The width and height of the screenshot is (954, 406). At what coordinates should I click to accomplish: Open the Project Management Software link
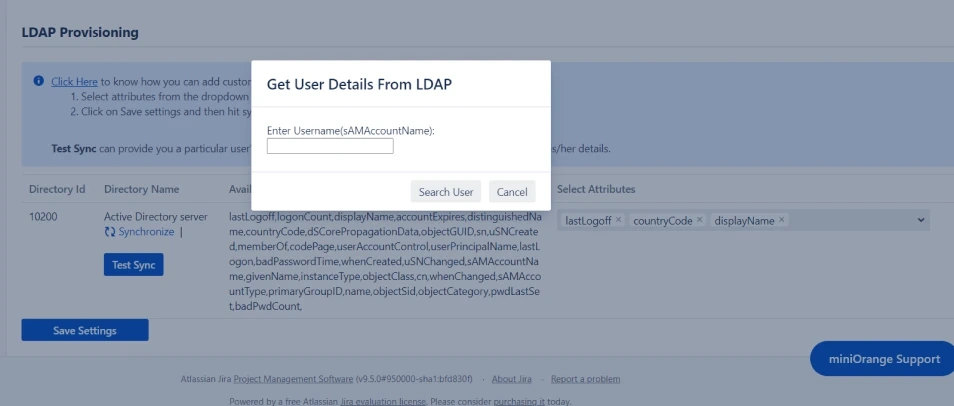click(293, 379)
